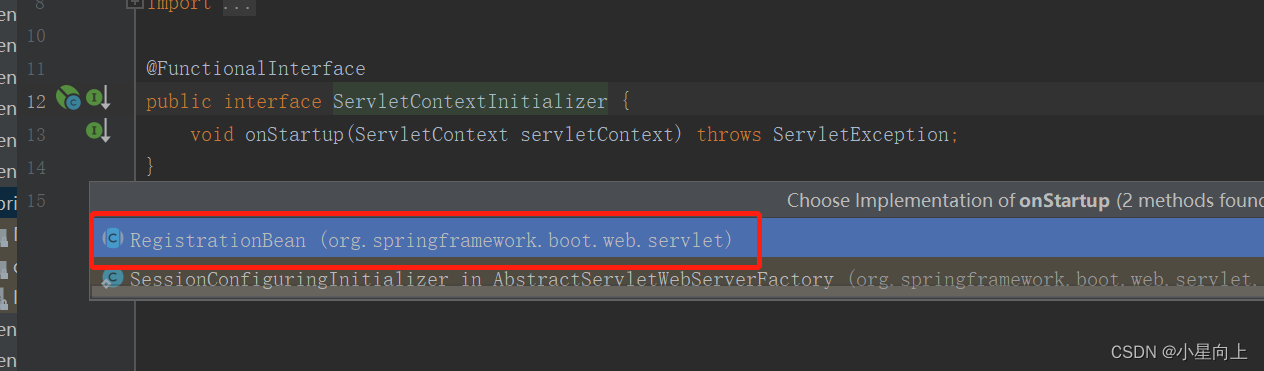The height and width of the screenshot is (371, 1264).
Task: Select SessionConfiguringInitializer implementation entry
Action: (677, 279)
